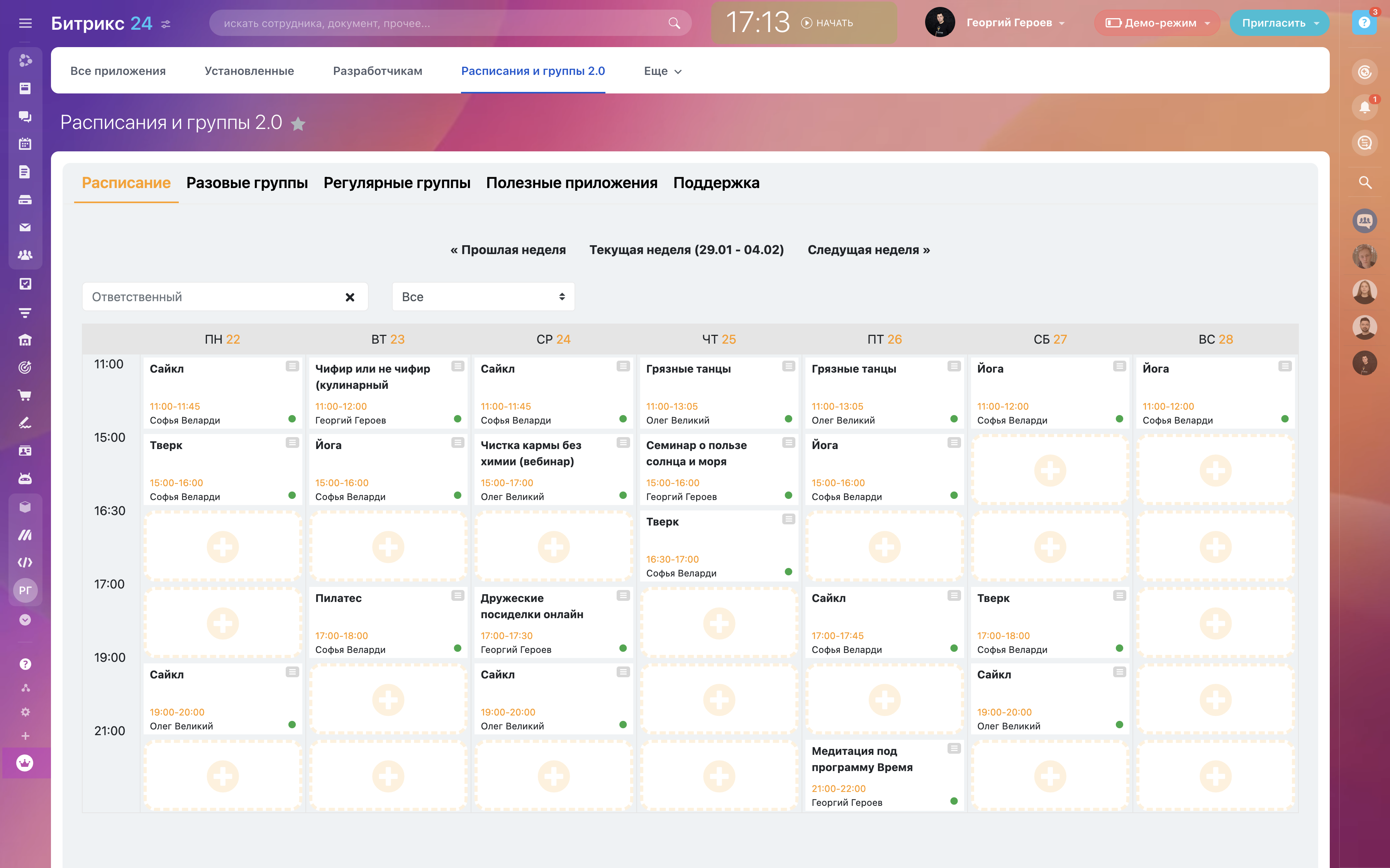This screenshot has width=1390, height=868.
Task: Start the workday with НАЧАТЬ
Action: tap(827, 23)
